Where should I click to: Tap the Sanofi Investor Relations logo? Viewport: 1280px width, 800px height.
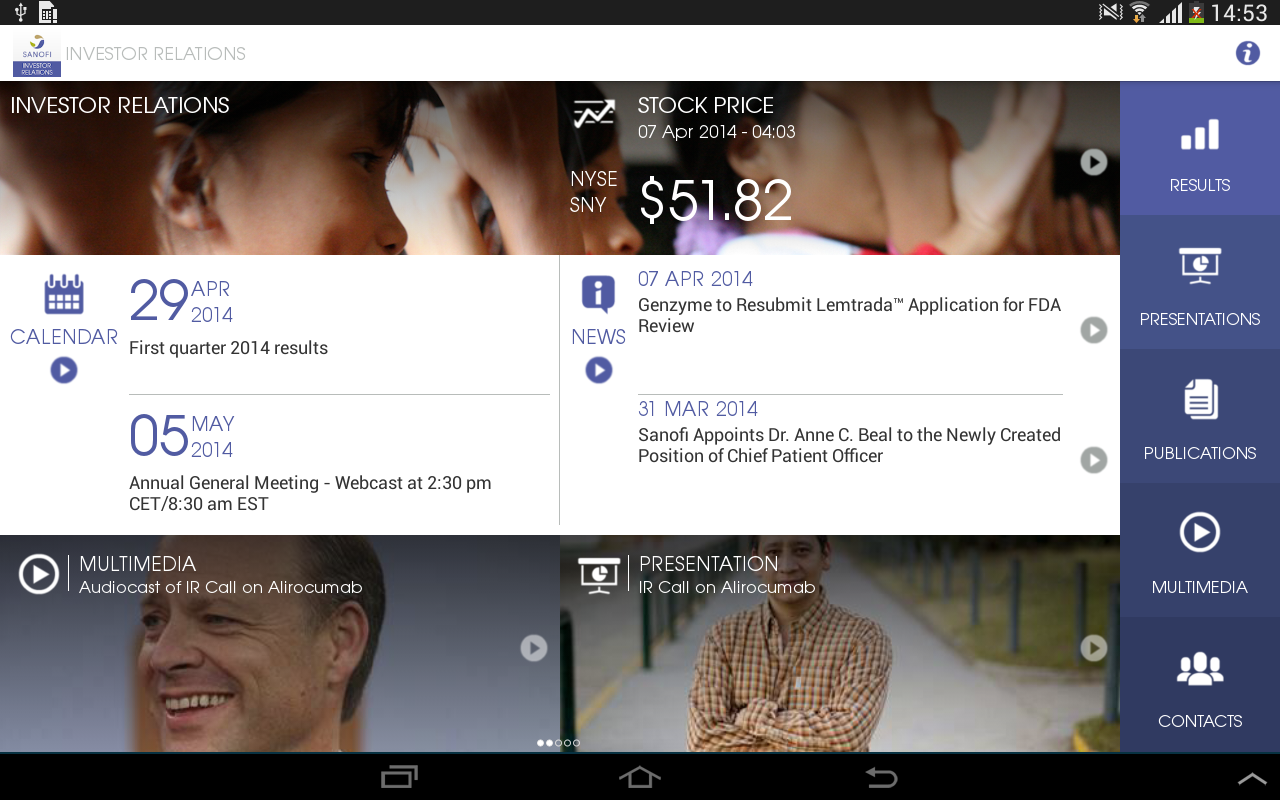(37, 54)
